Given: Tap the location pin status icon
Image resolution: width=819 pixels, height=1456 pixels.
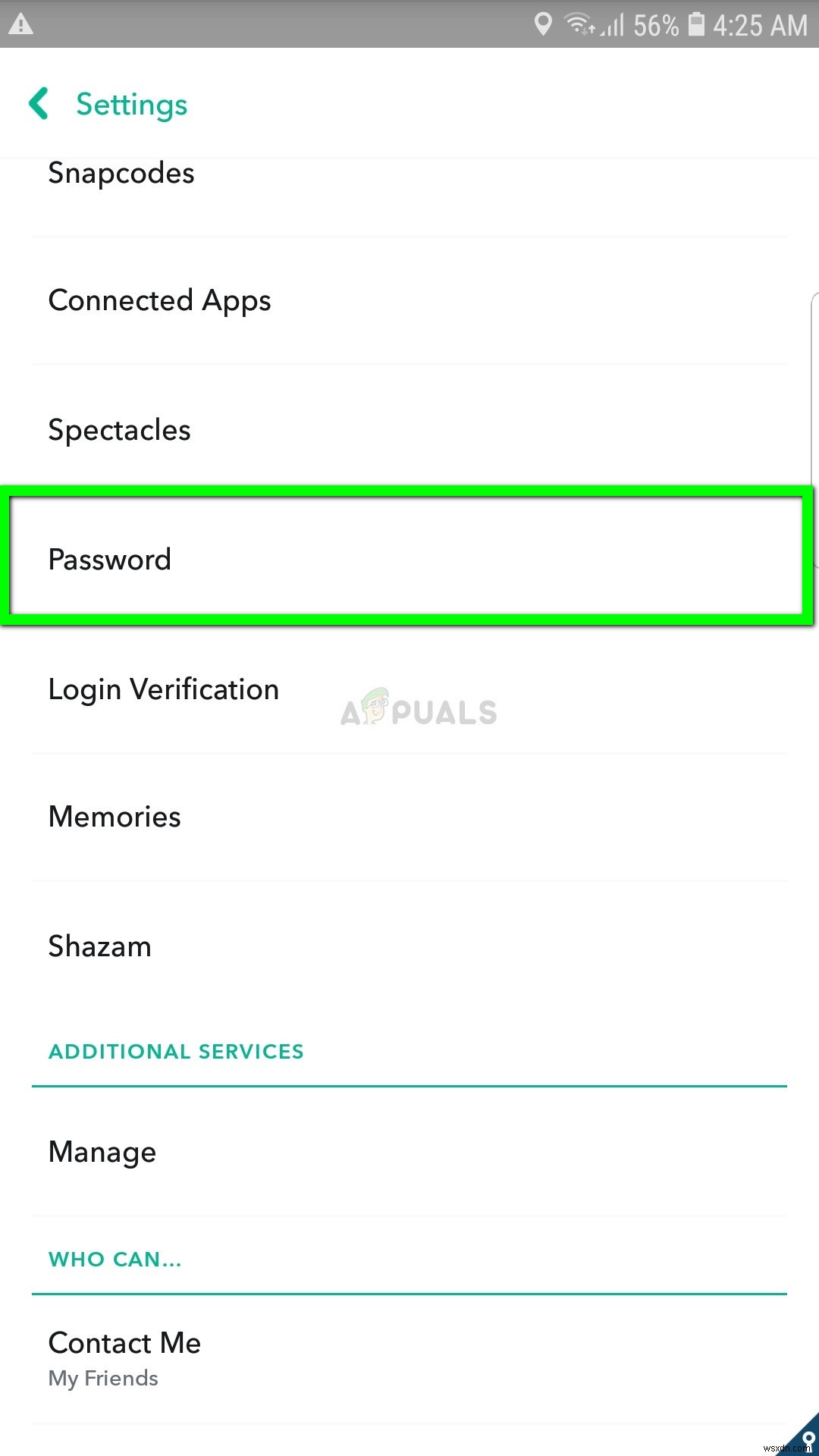Looking at the screenshot, I should [x=542, y=24].
